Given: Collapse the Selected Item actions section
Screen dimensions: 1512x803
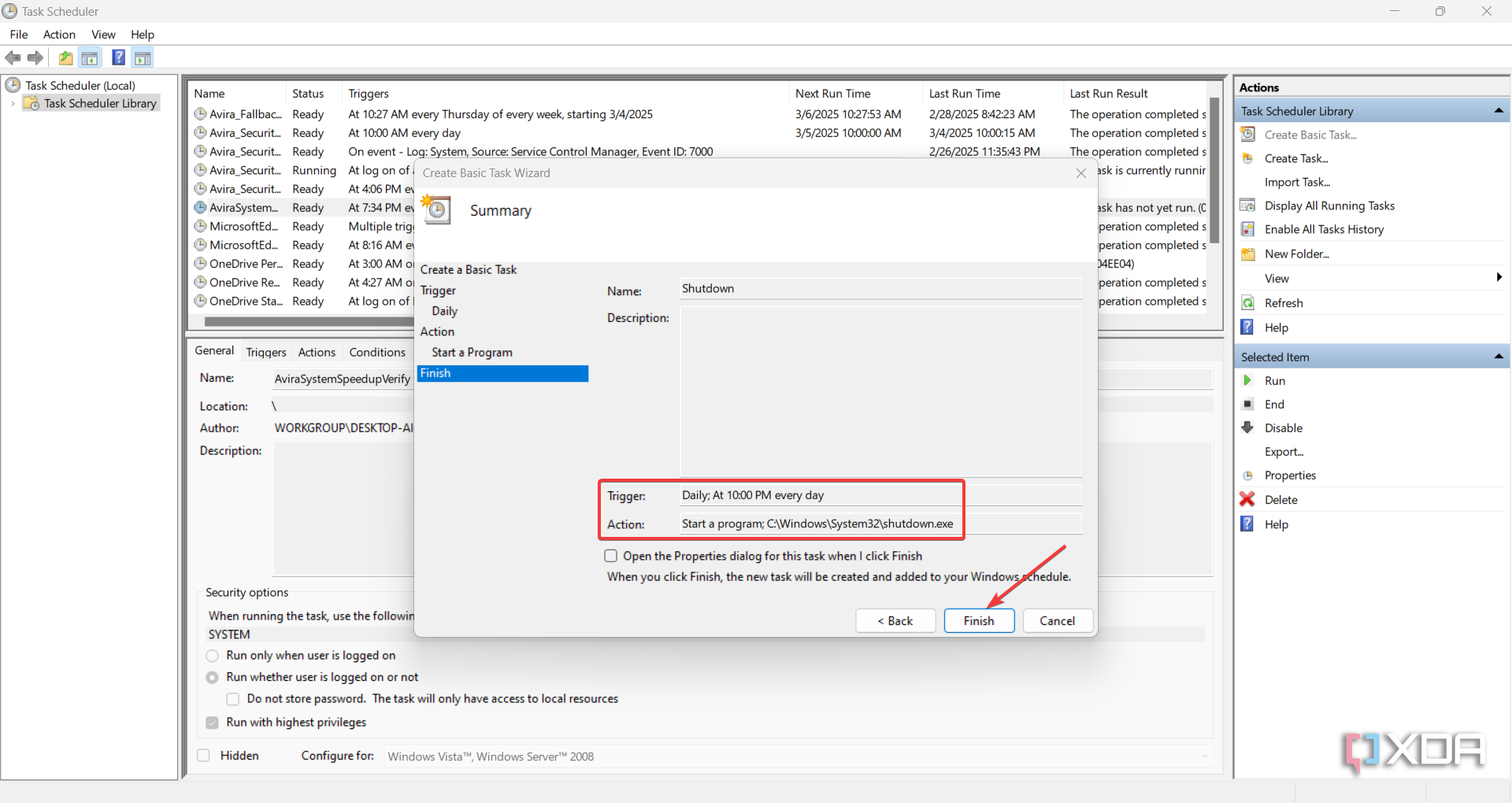Looking at the screenshot, I should pyautogui.click(x=1499, y=357).
